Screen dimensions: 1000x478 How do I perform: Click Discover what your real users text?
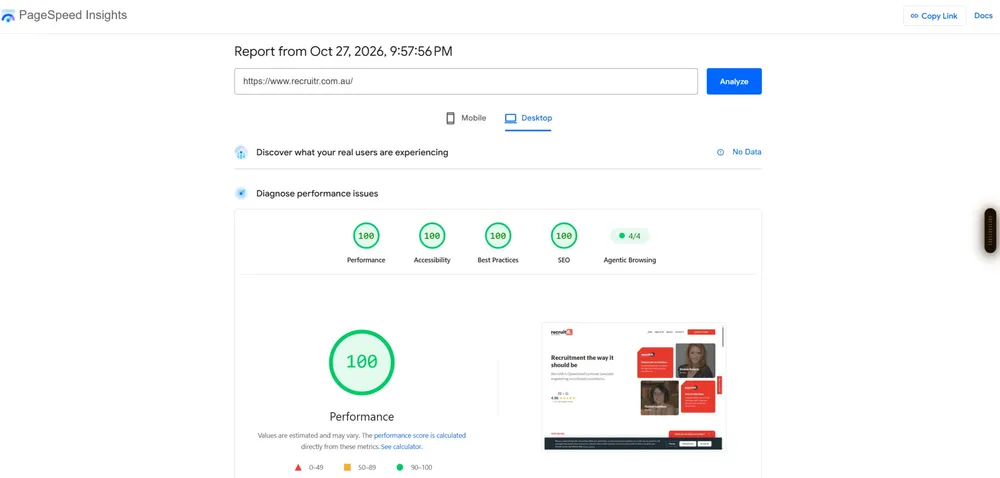tap(352, 152)
